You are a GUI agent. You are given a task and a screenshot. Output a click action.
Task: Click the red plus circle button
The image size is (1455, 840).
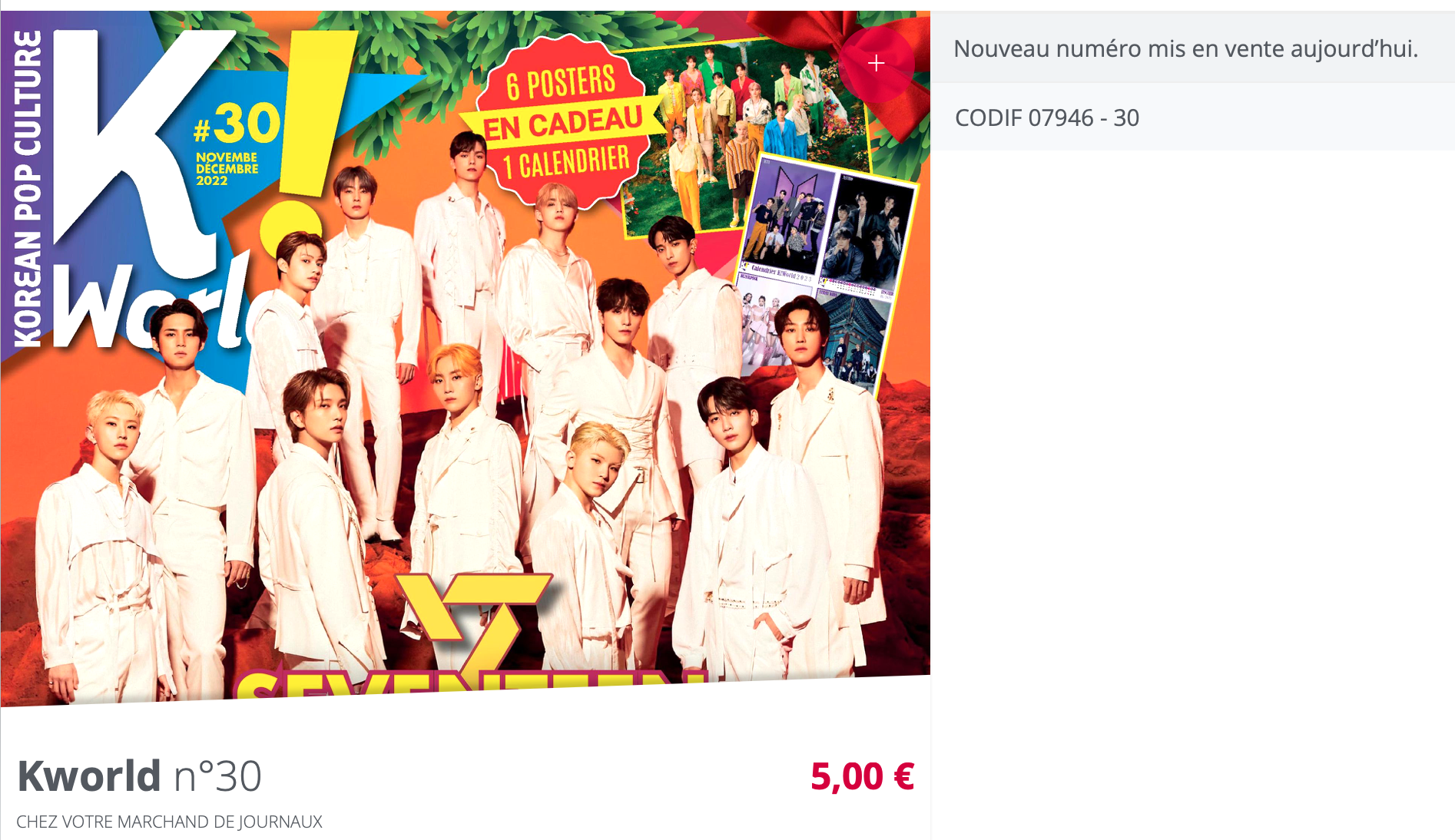click(x=877, y=64)
